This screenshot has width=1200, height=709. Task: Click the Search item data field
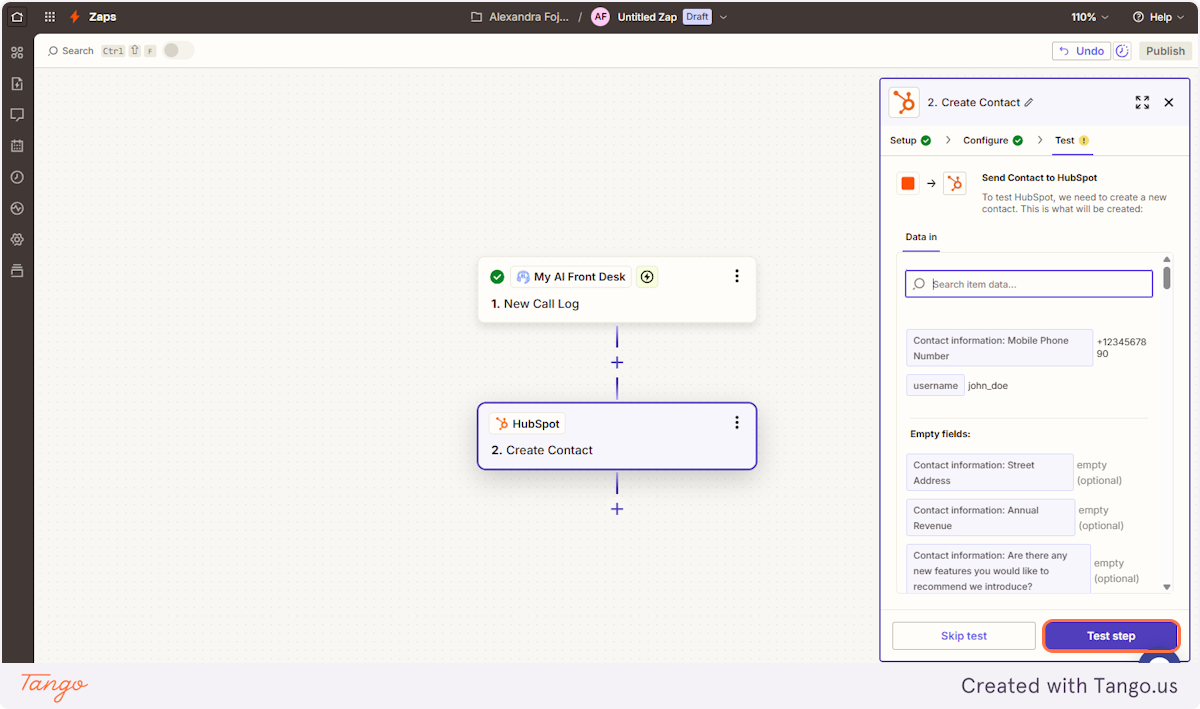point(1029,284)
